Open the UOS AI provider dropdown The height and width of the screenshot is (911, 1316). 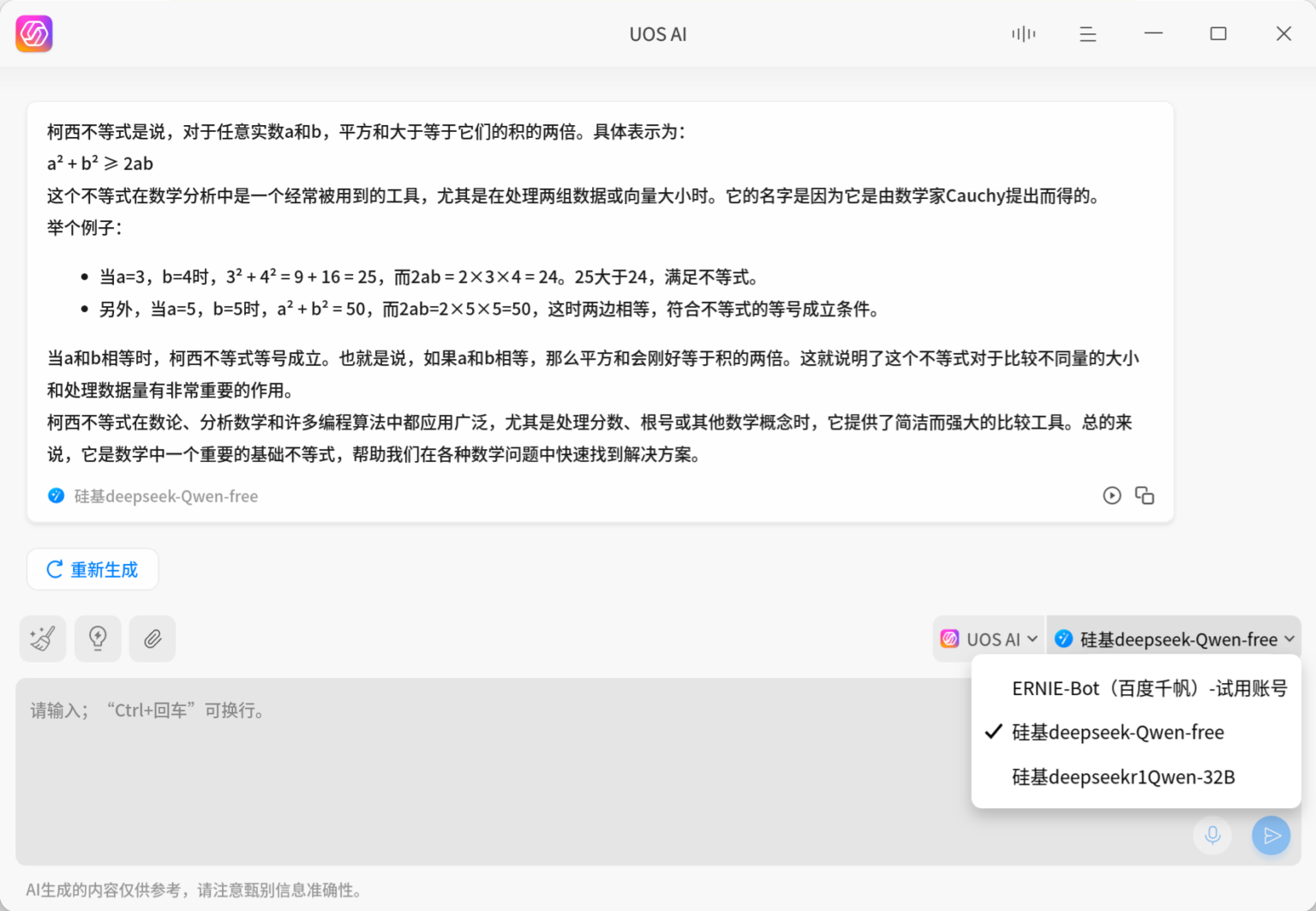(x=988, y=638)
